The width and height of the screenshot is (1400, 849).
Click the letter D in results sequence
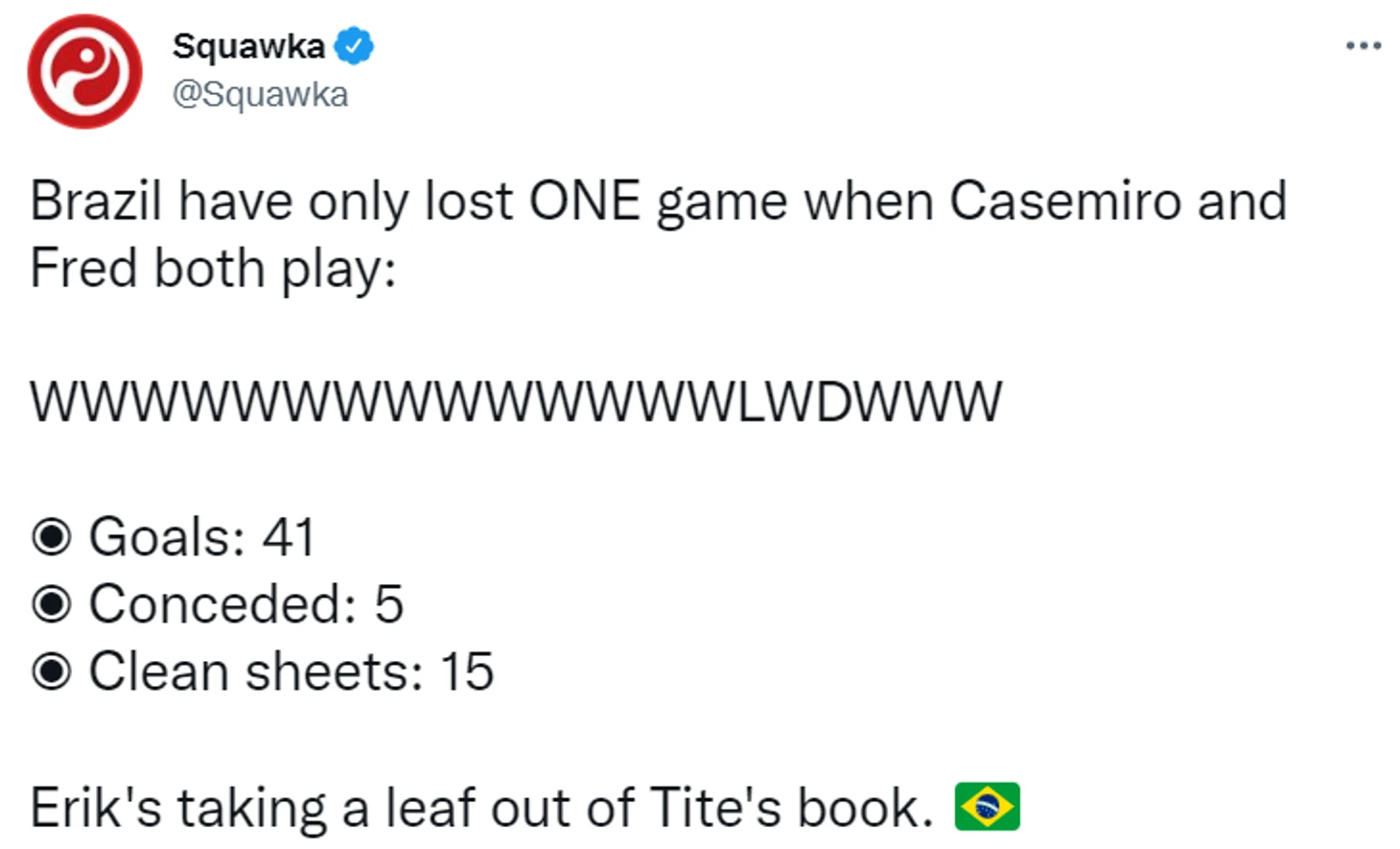coord(834,402)
